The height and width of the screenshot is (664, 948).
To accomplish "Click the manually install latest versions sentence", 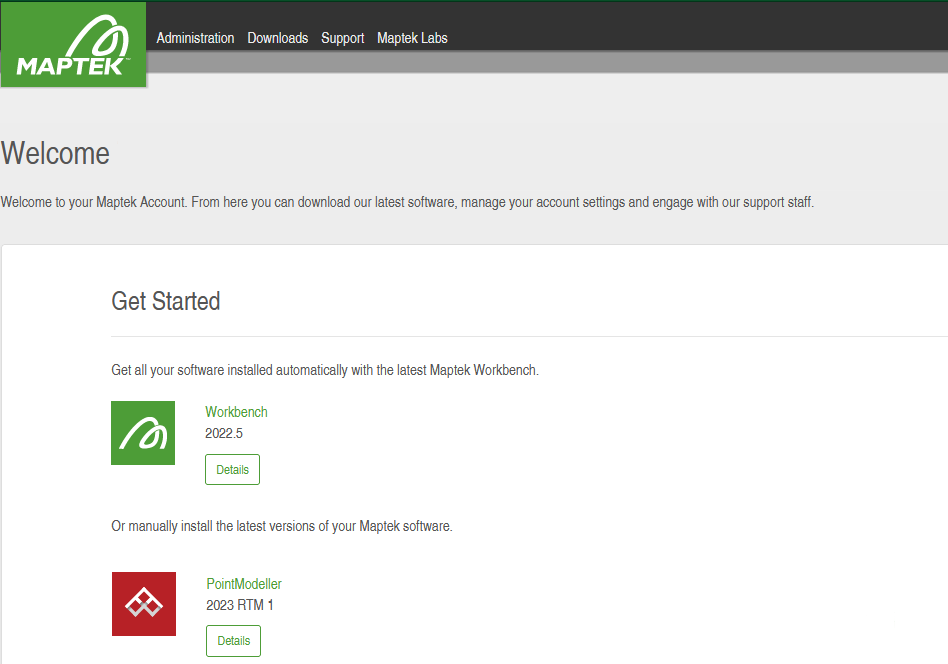I will 282,526.
